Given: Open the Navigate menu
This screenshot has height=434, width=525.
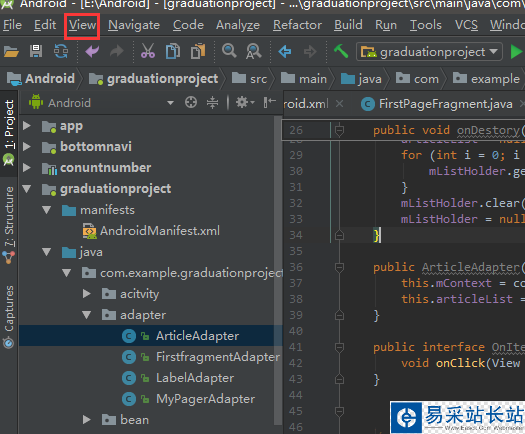Looking at the screenshot, I should click(x=134, y=25).
